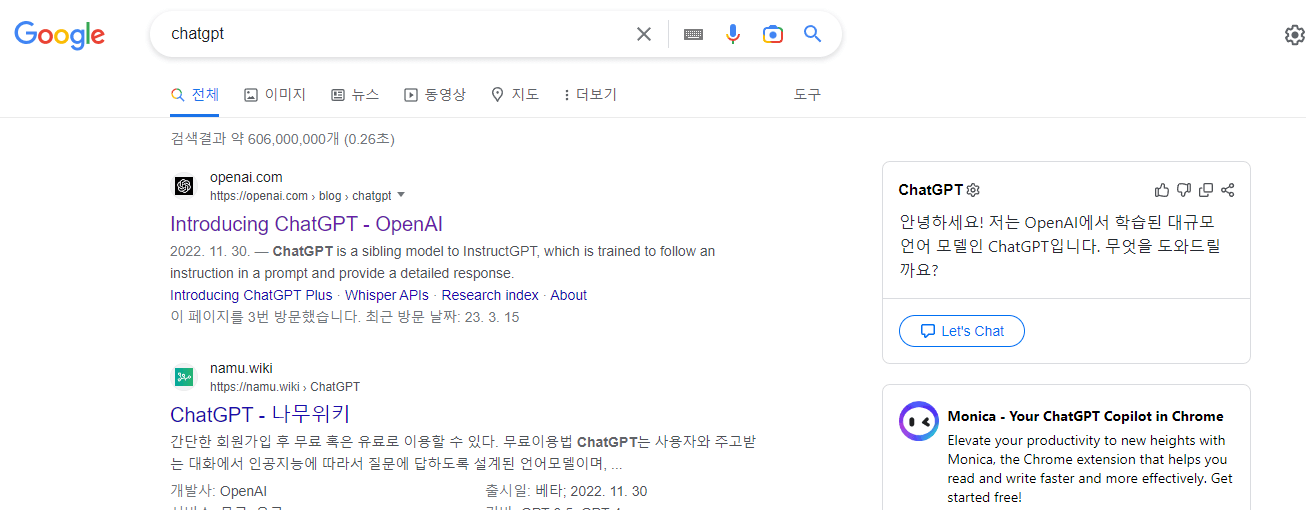Click the 출시일: 베타; 2022. 11. 30 text
The width and height of the screenshot is (1306, 510).
[x=566, y=491]
